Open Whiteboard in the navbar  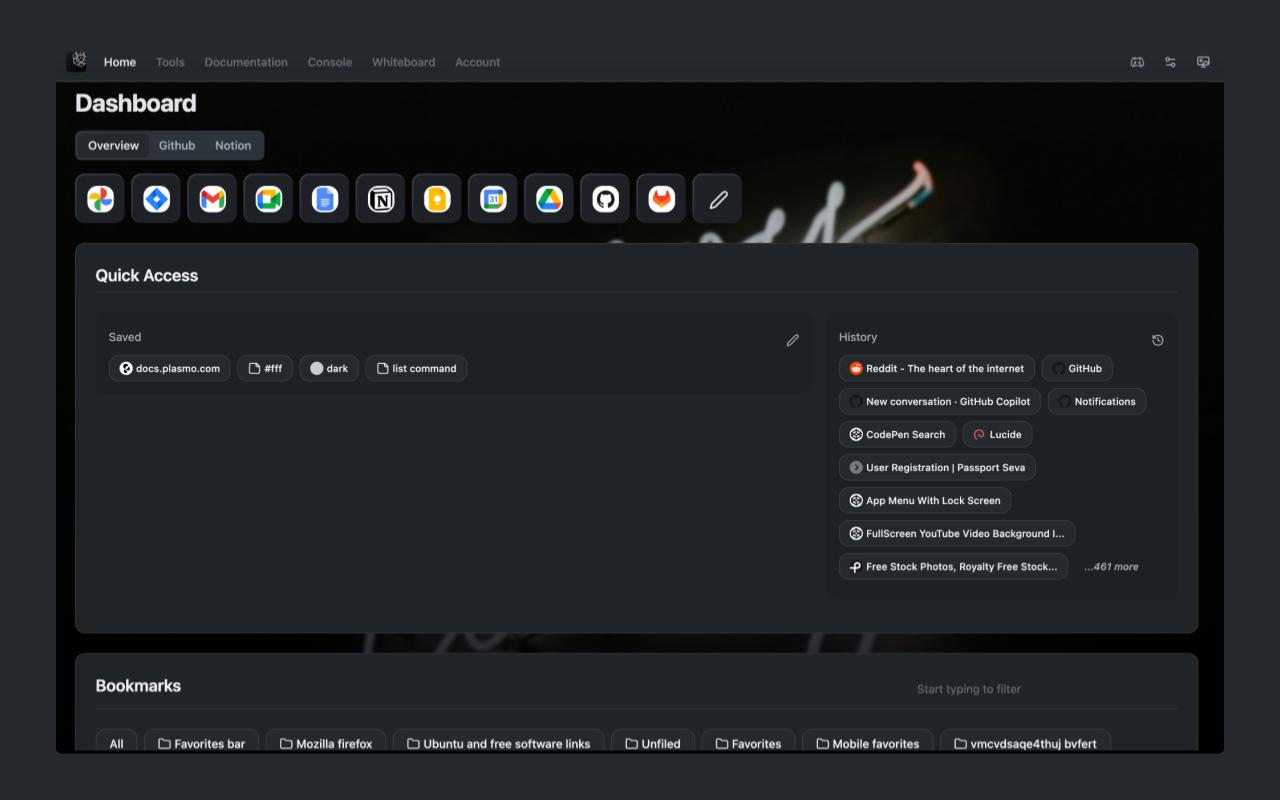pos(404,62)
